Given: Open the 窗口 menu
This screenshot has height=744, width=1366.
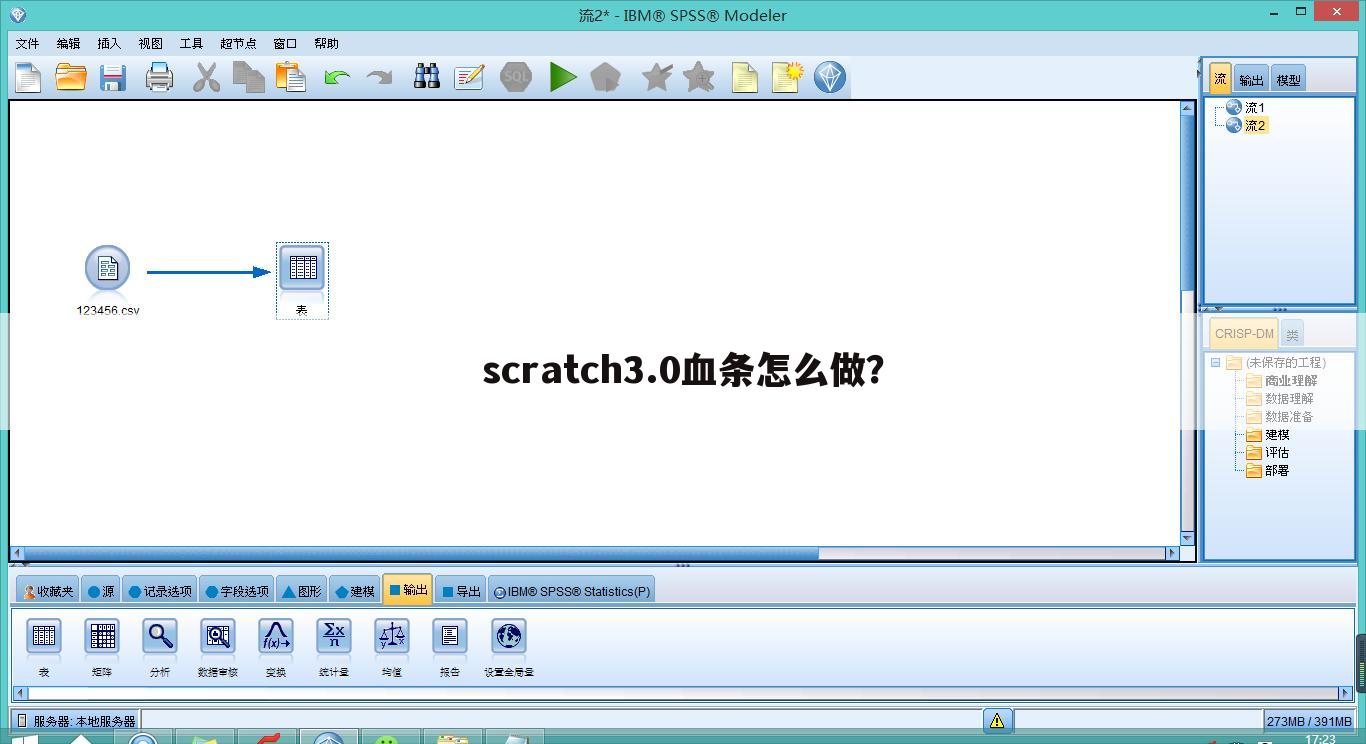Looking at the screenshot, I should 285,43.
